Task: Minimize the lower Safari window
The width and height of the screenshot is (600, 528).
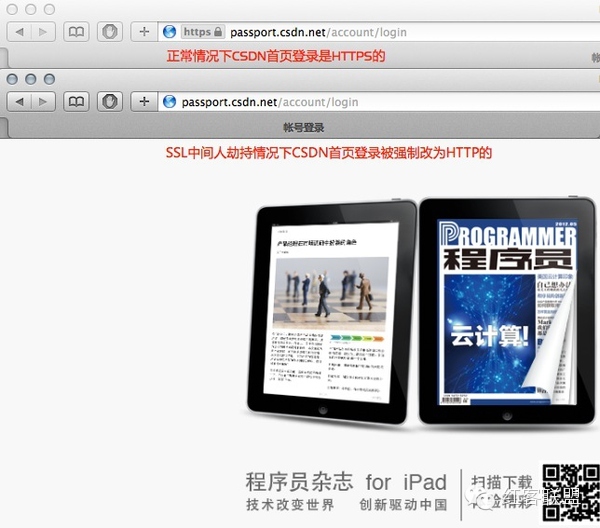Action: tap(31, 79)
